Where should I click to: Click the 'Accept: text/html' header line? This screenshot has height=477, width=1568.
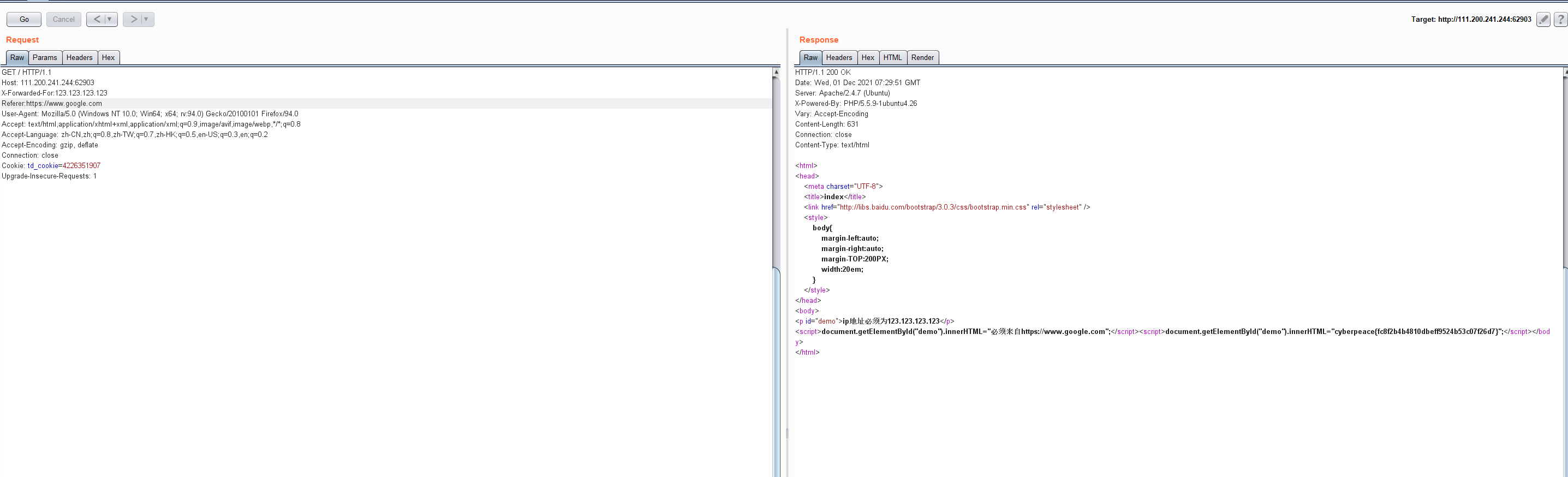point(151,124)
